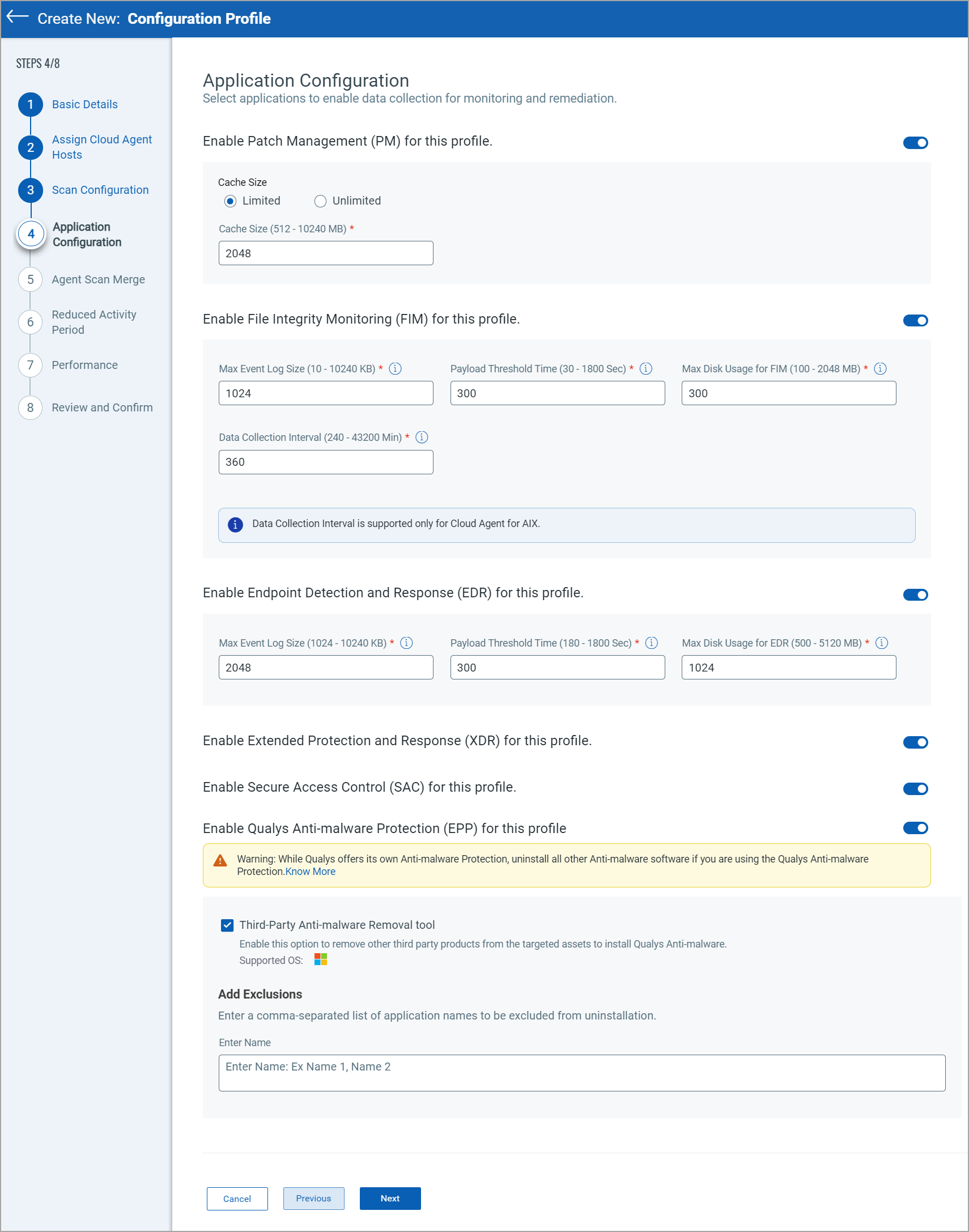The width and height of the screenshot is (969, 1232).
Task: Toggle Enable Endpoint Detection and Response (EDR) switch
Action: pos(915,594)
